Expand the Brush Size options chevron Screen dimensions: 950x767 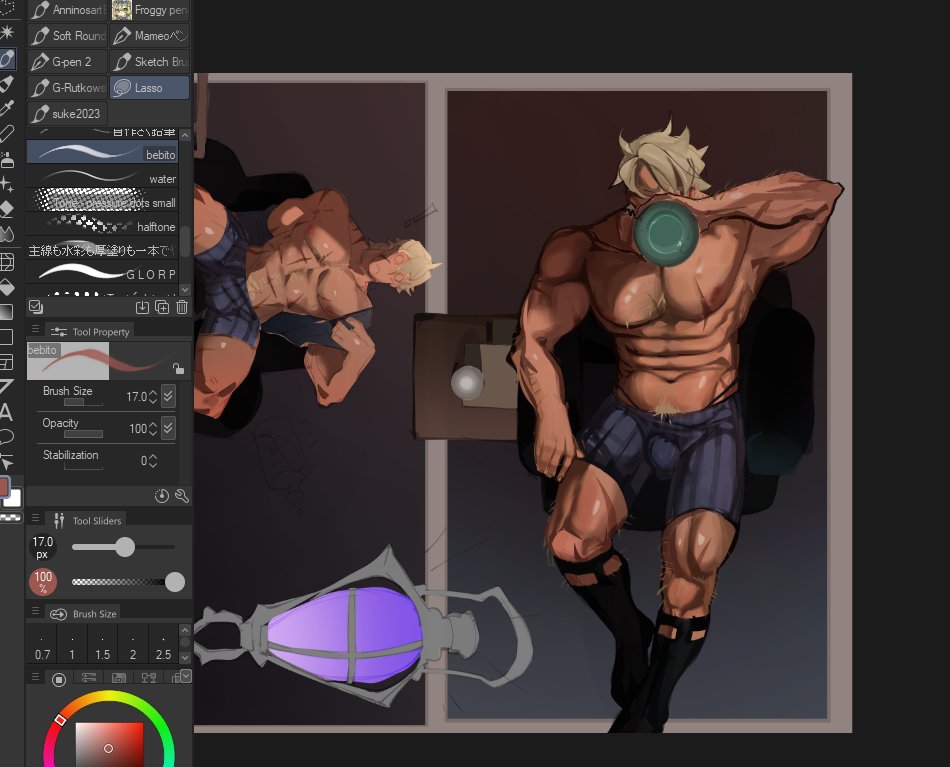[168, 396]
